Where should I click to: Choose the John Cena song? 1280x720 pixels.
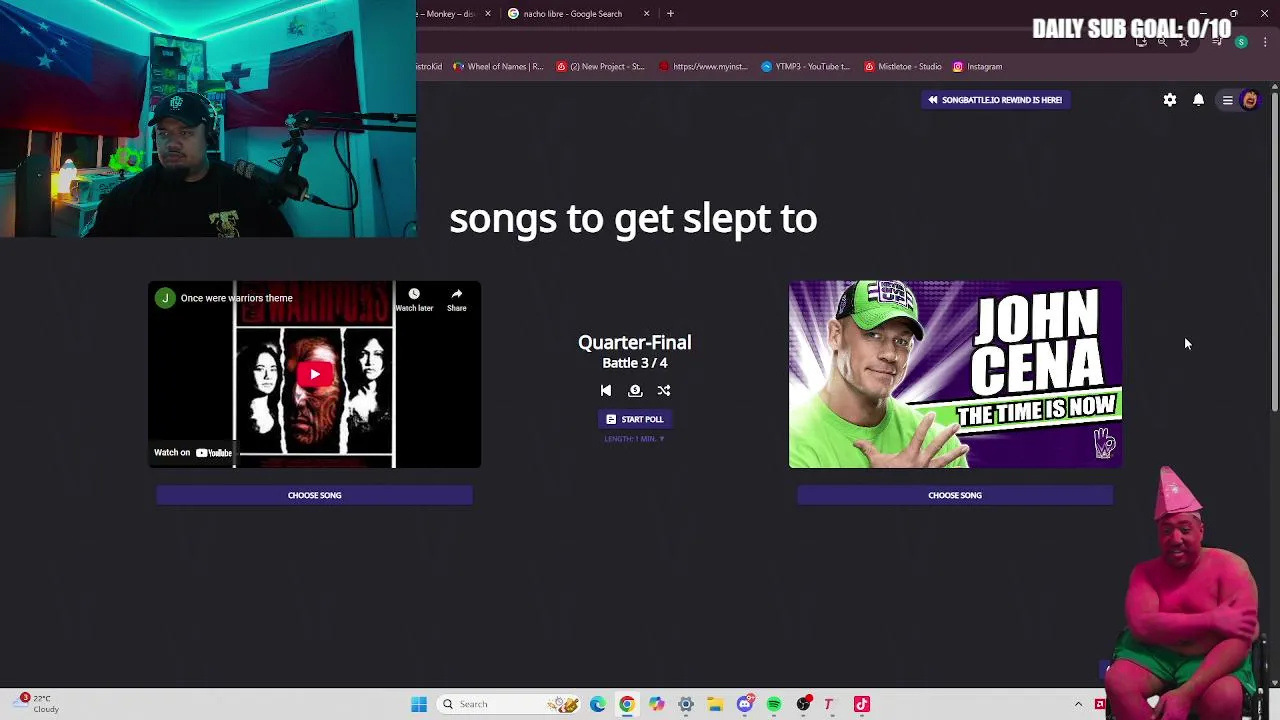click(x=955, y=495)
